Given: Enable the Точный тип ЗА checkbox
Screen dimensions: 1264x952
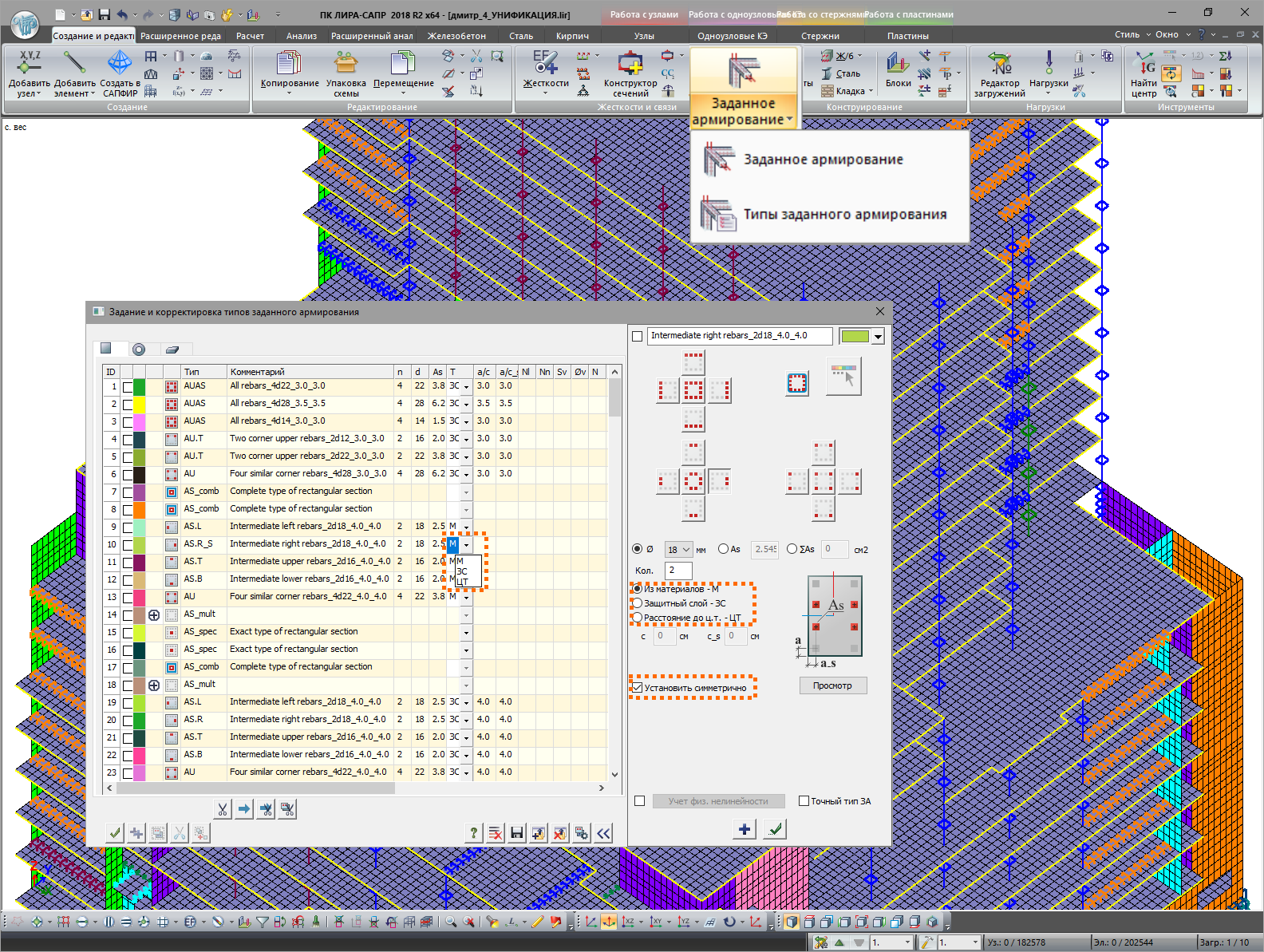Looking at the screenshot, I should coord(804,801).
